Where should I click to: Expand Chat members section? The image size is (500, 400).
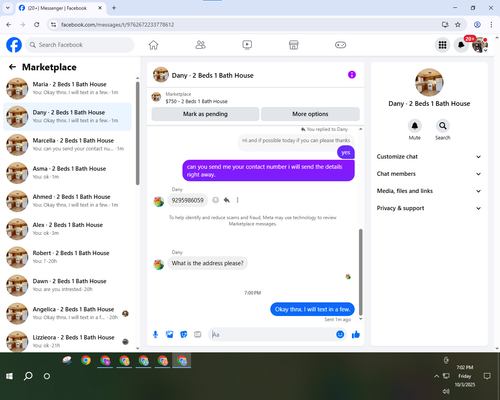pos(429,174)
